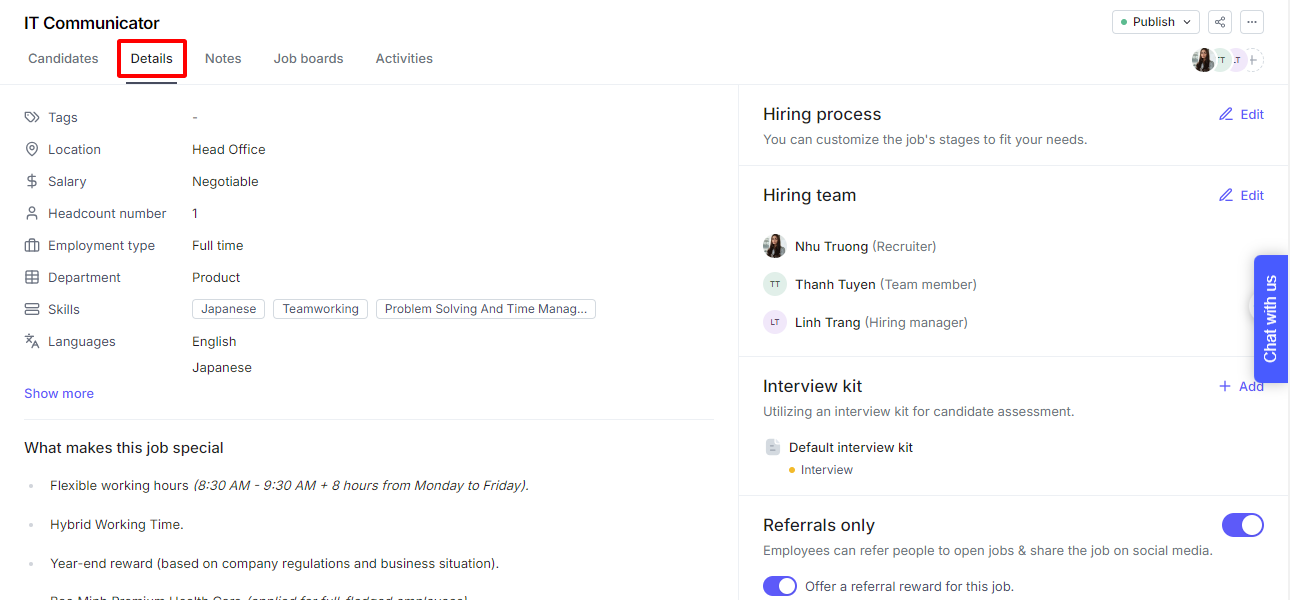Screen dimensions: 1290x600
Task: Toggle off the referral reward offer switch
Action: pyautogui.click(x=780, y=586)
